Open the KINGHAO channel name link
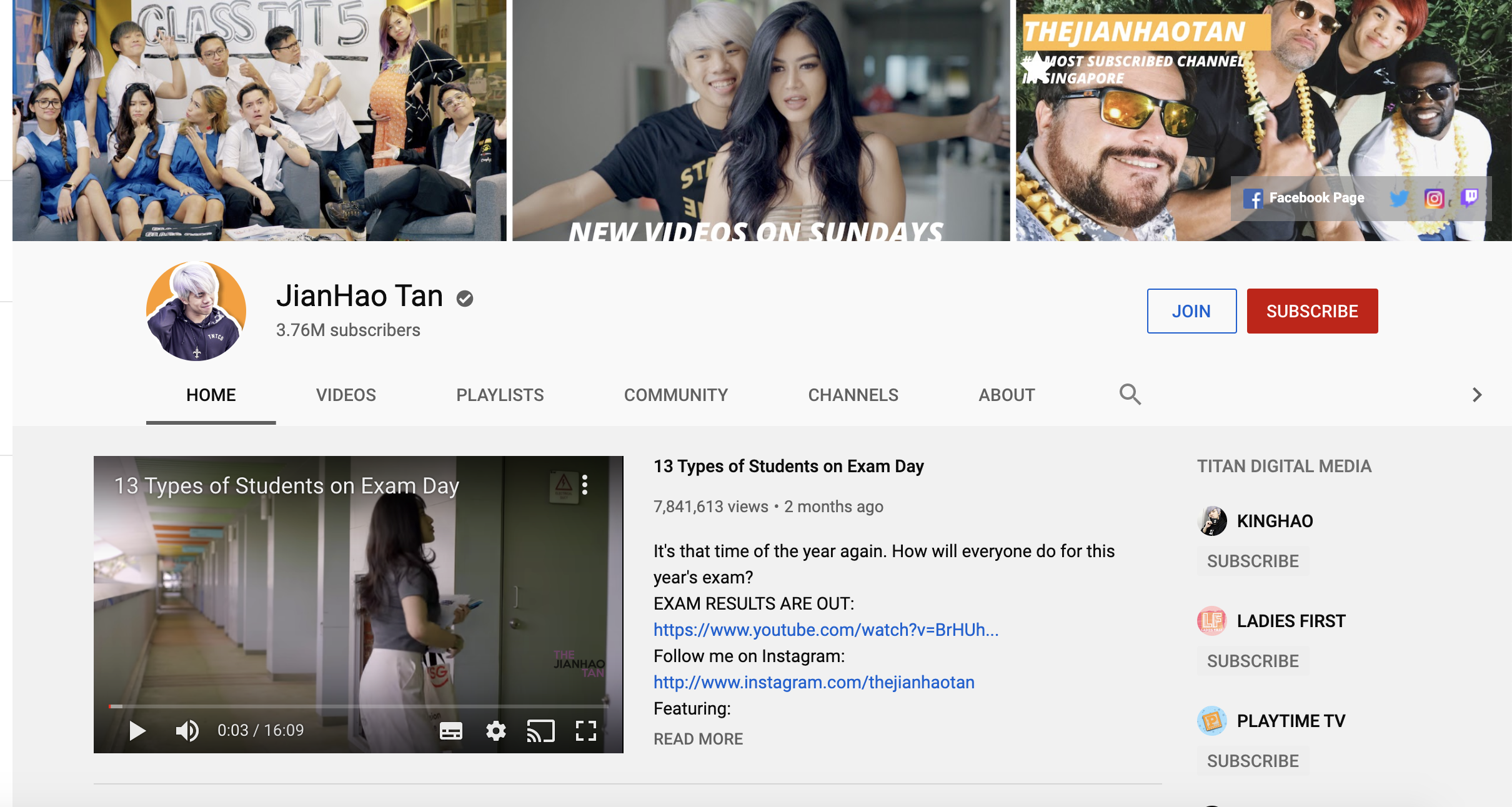Viewport: 1512px width, 807px height. (x=1275, y=521)
